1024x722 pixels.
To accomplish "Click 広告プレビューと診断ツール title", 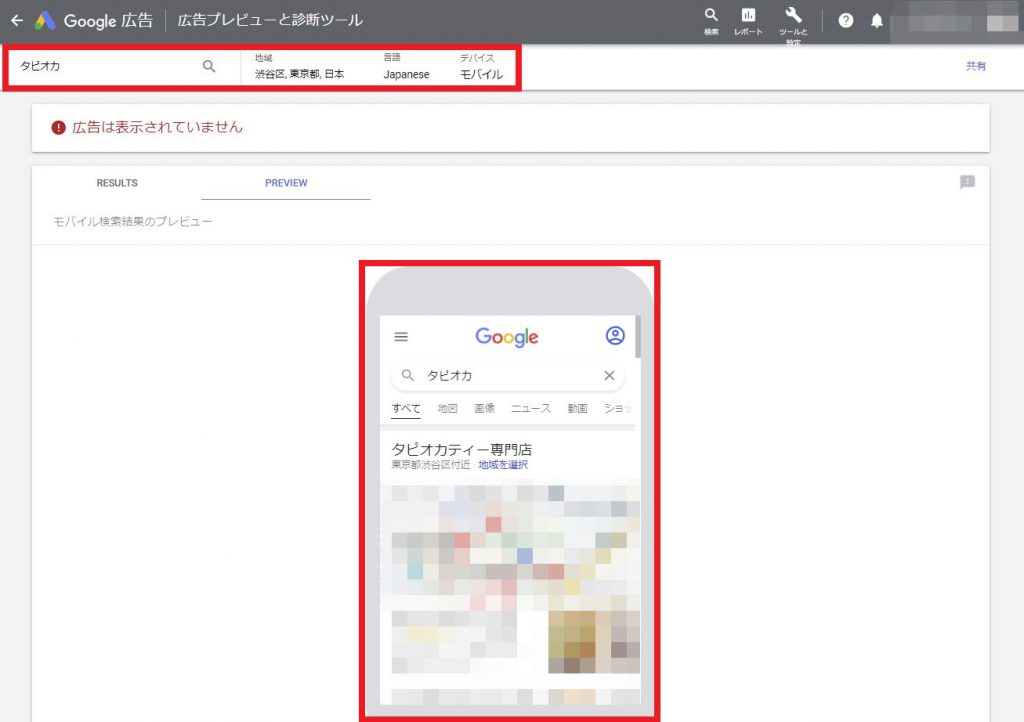I will click(270, 20).
